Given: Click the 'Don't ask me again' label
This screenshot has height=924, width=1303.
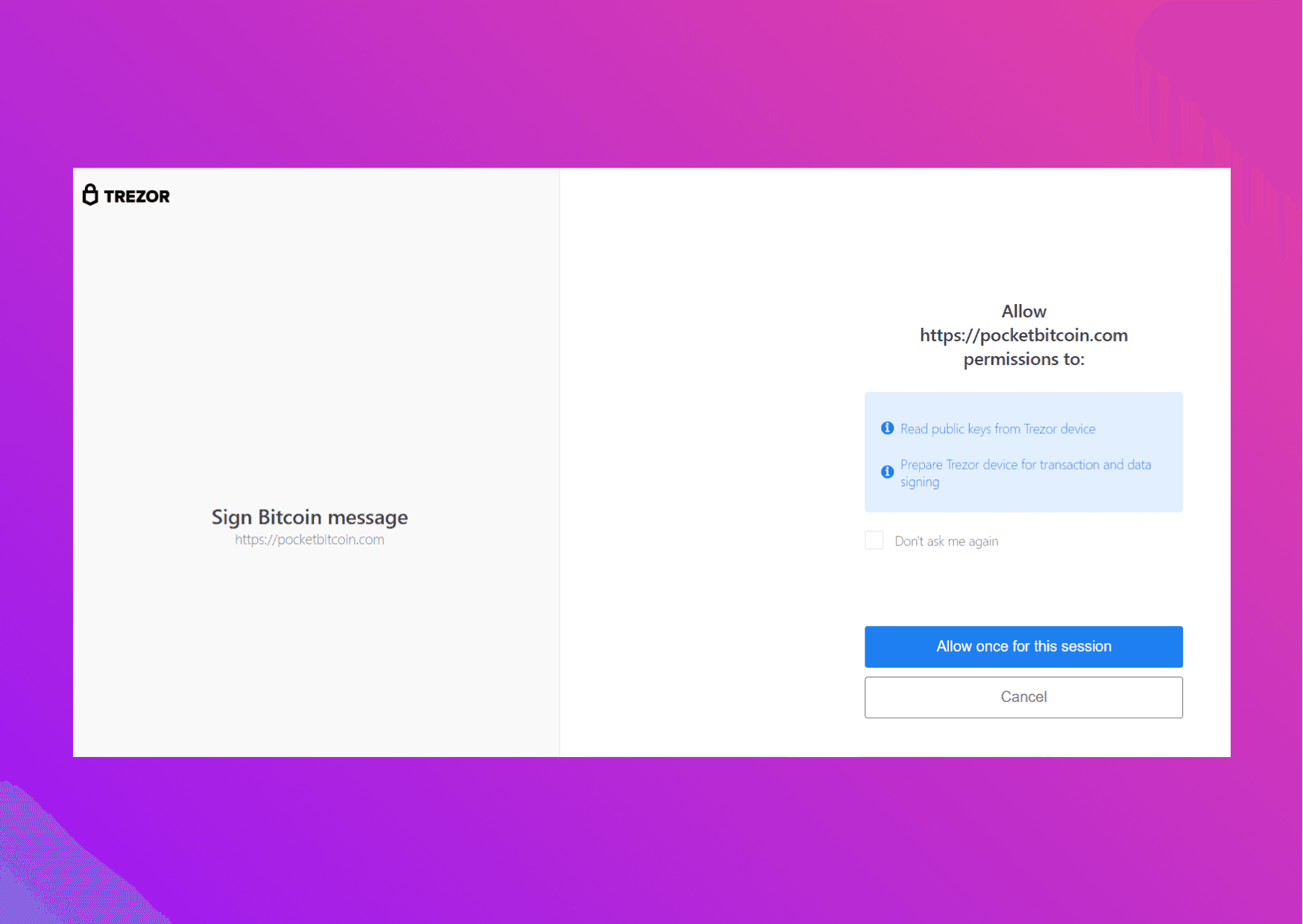Looking at the screenshot, I should 946,542.
